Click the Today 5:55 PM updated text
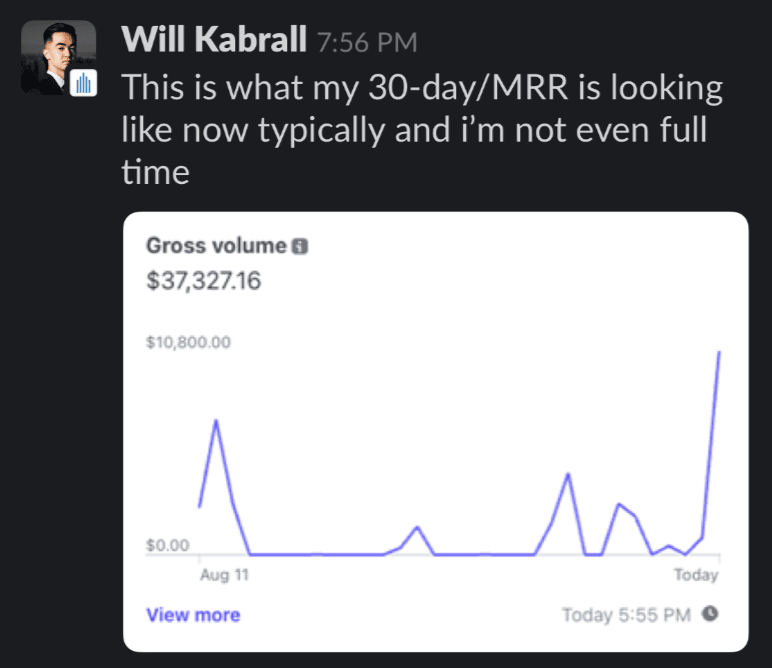The width and height of the screenshot is (772, 668). click(626, 615)
